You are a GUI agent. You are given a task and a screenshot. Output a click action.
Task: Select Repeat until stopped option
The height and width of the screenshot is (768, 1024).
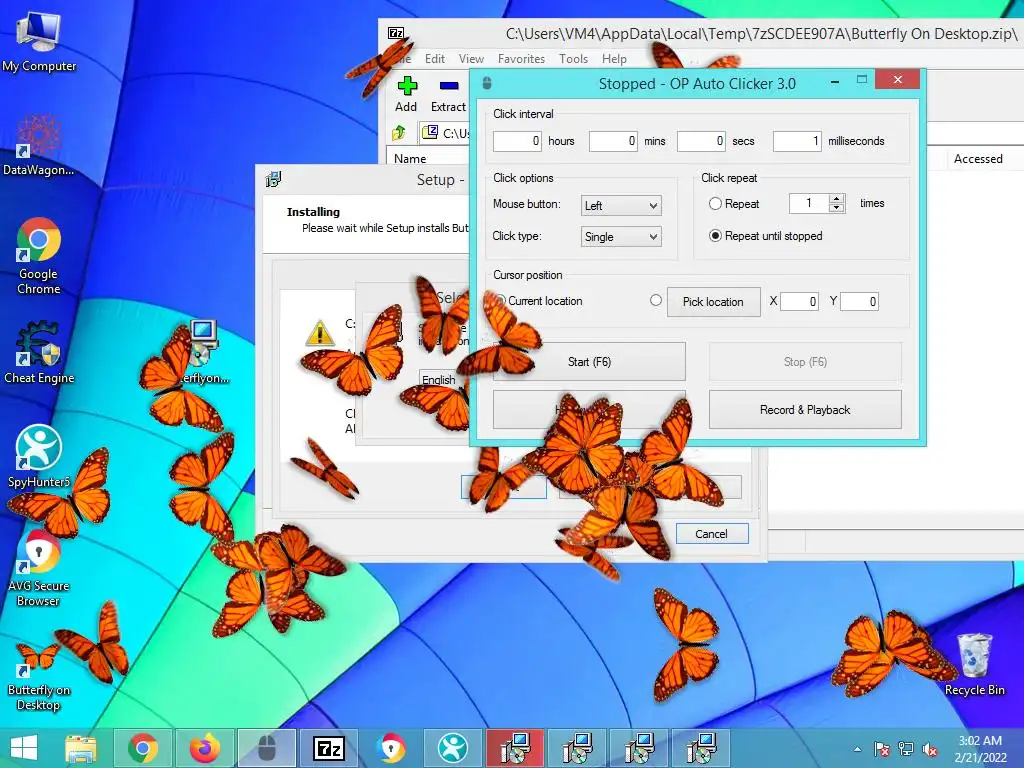pos(715,236)
